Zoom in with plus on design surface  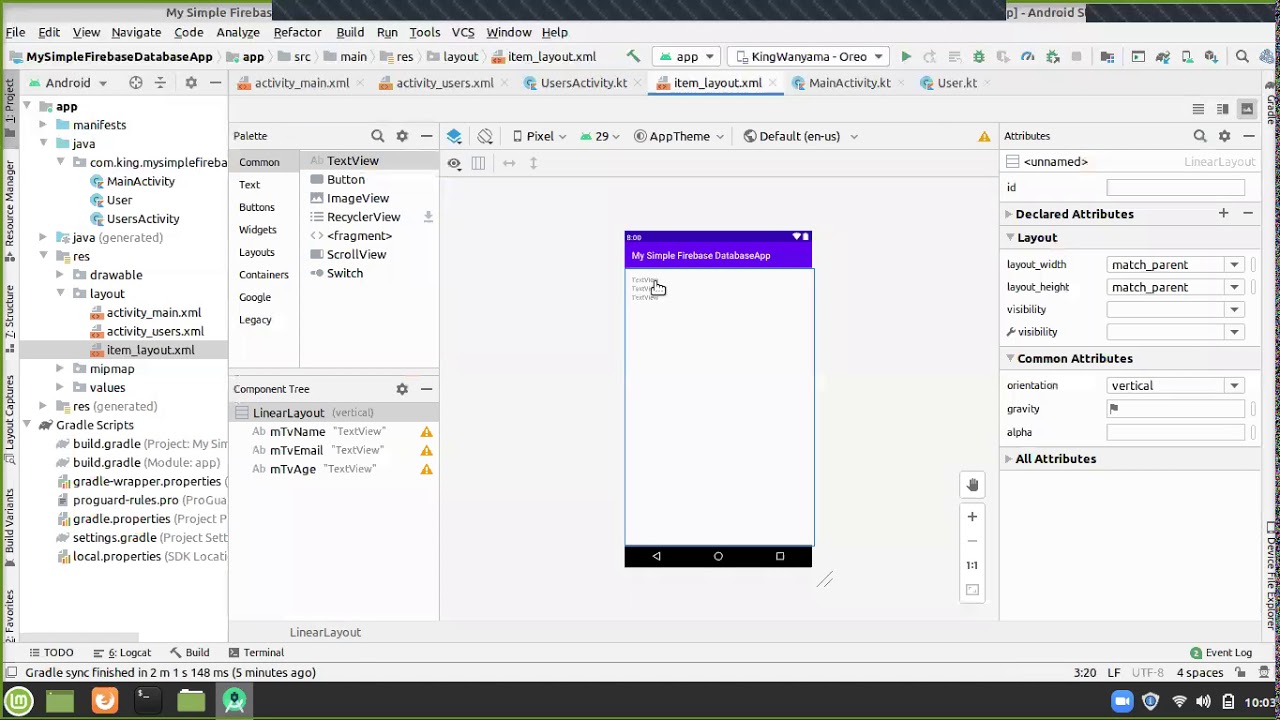972,517
